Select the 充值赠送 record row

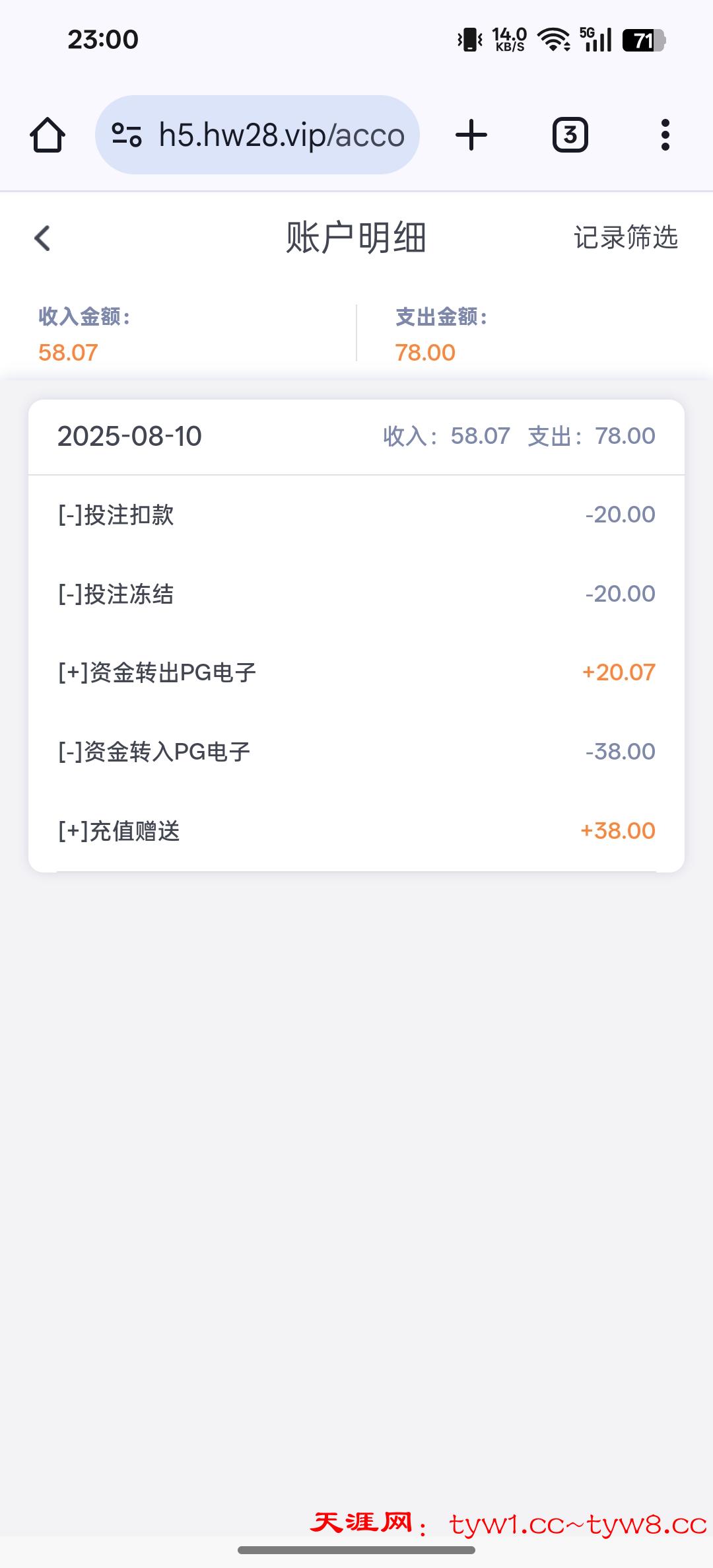356,831
